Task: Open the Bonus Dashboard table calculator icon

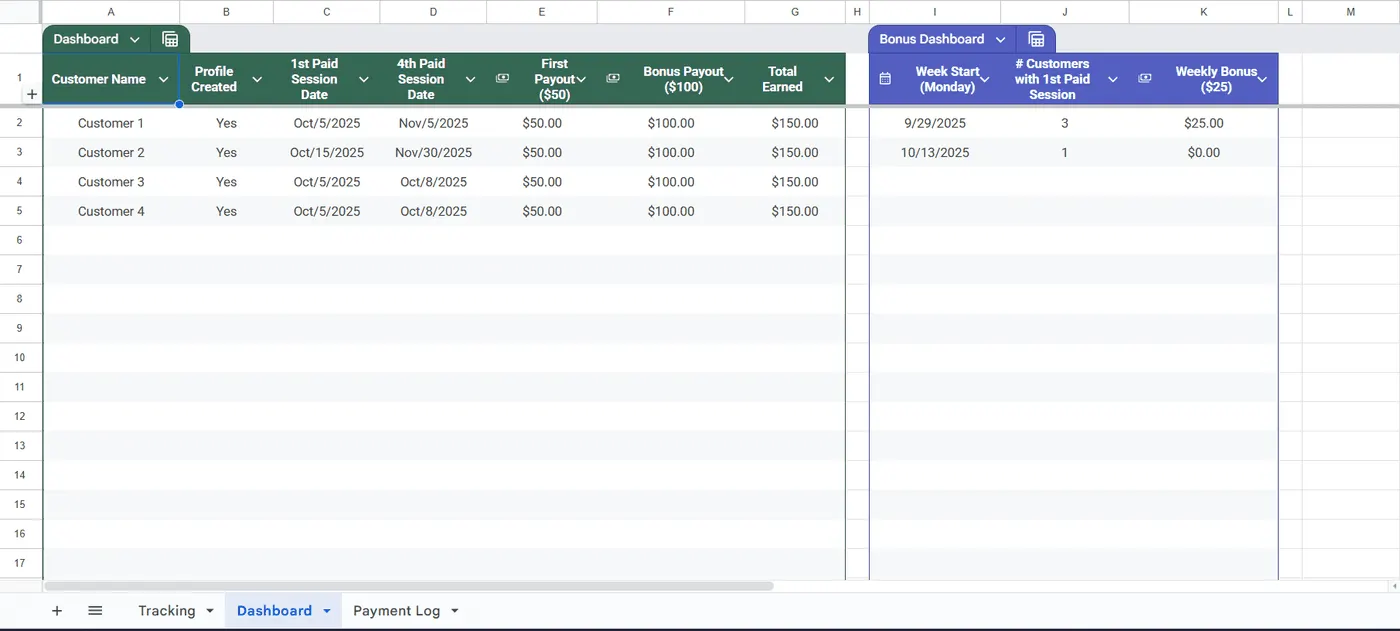Action: click(x=1036, y=39)
